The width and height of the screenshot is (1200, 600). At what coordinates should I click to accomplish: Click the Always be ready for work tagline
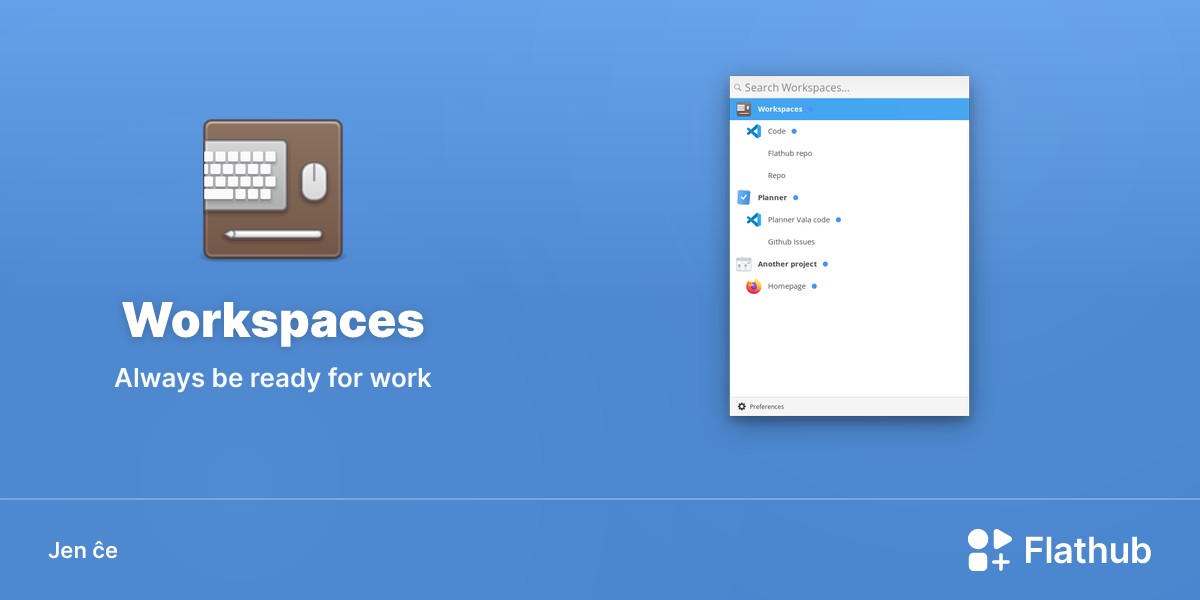click(x=273, y=378)
